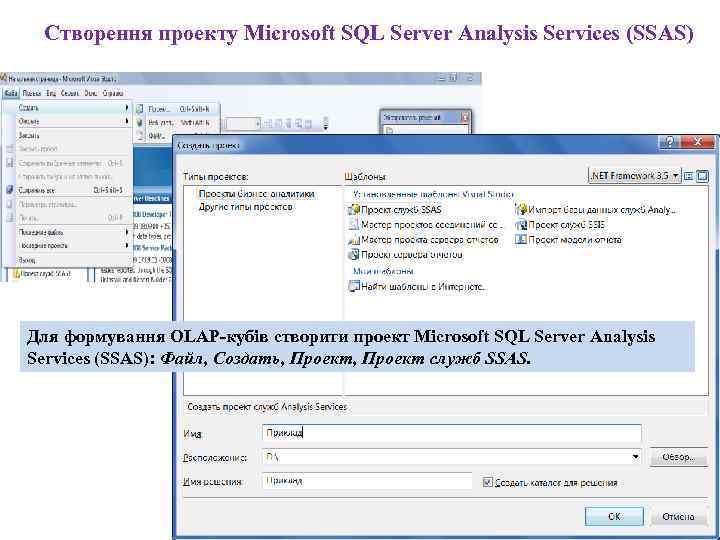Open the toolbar combo box in Visual Studio
This screenshot has width=720, height=540.
(243, 124)
